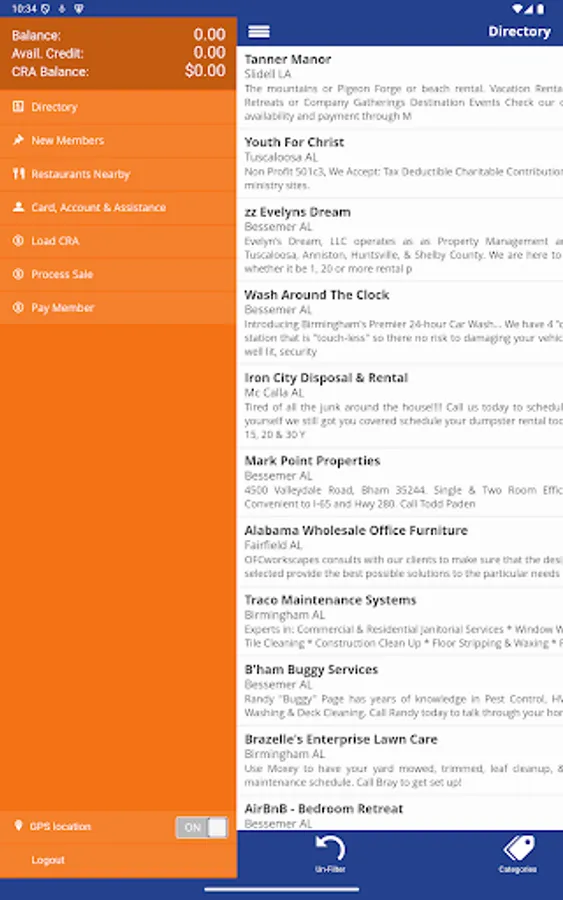Open Mark Point Properties listing
This screenshot has width=563, height=900.
pos(400,482)
